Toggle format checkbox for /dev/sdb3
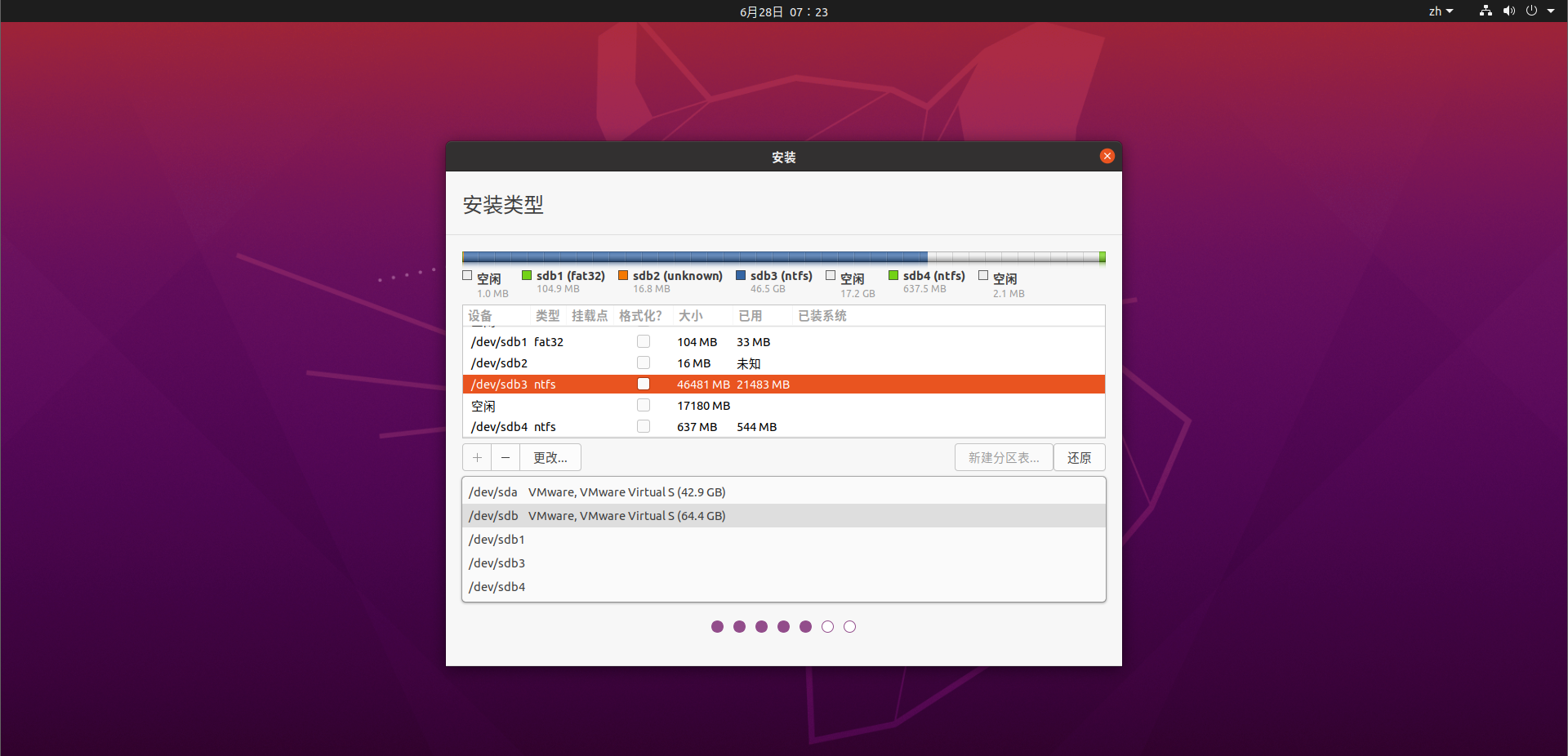 644,385
